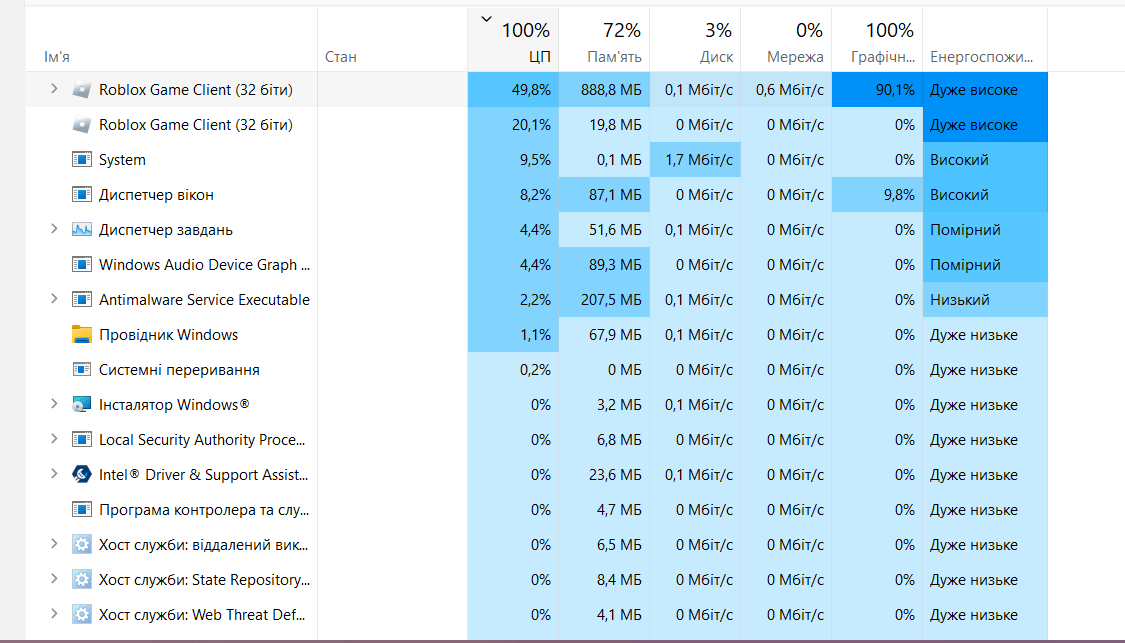This screenshot has height=643, width=1125.
Task: Select the 9,8% GPU cell of Диспетчер вікон
Action: [877, 194]
